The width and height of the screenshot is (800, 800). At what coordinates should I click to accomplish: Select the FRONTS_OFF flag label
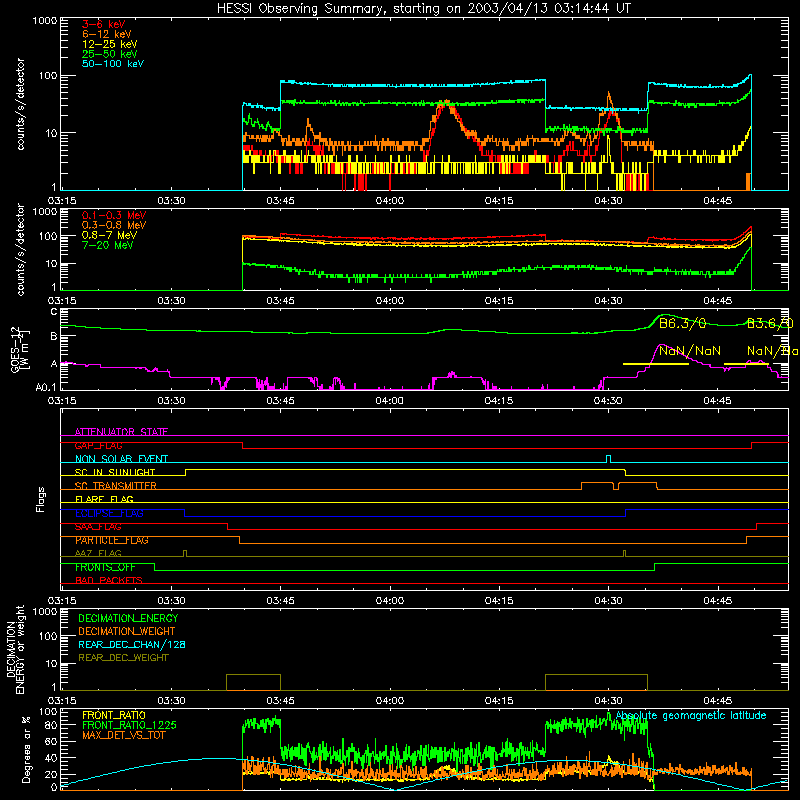105,567
